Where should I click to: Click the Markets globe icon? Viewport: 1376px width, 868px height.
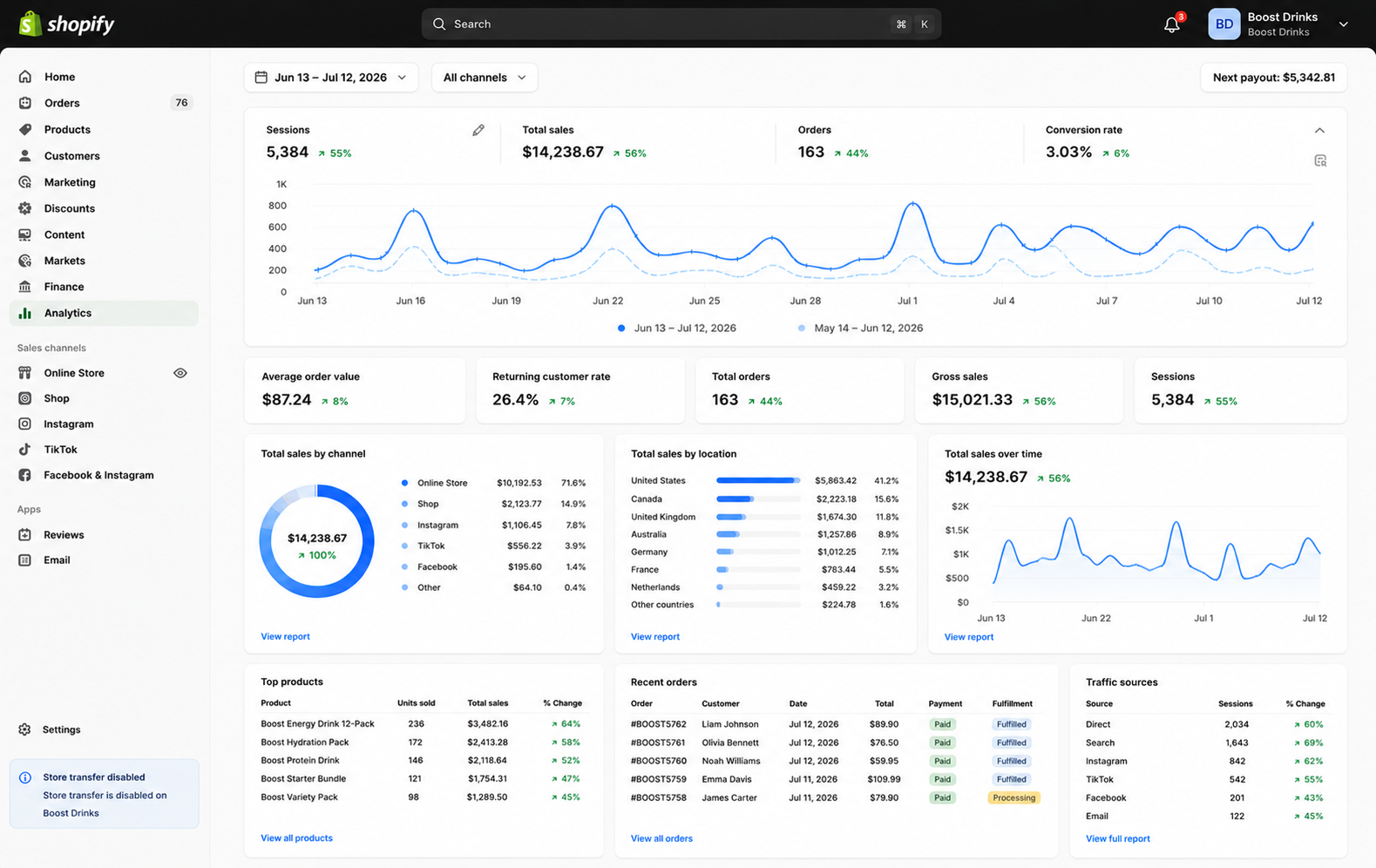pos(25,261)
